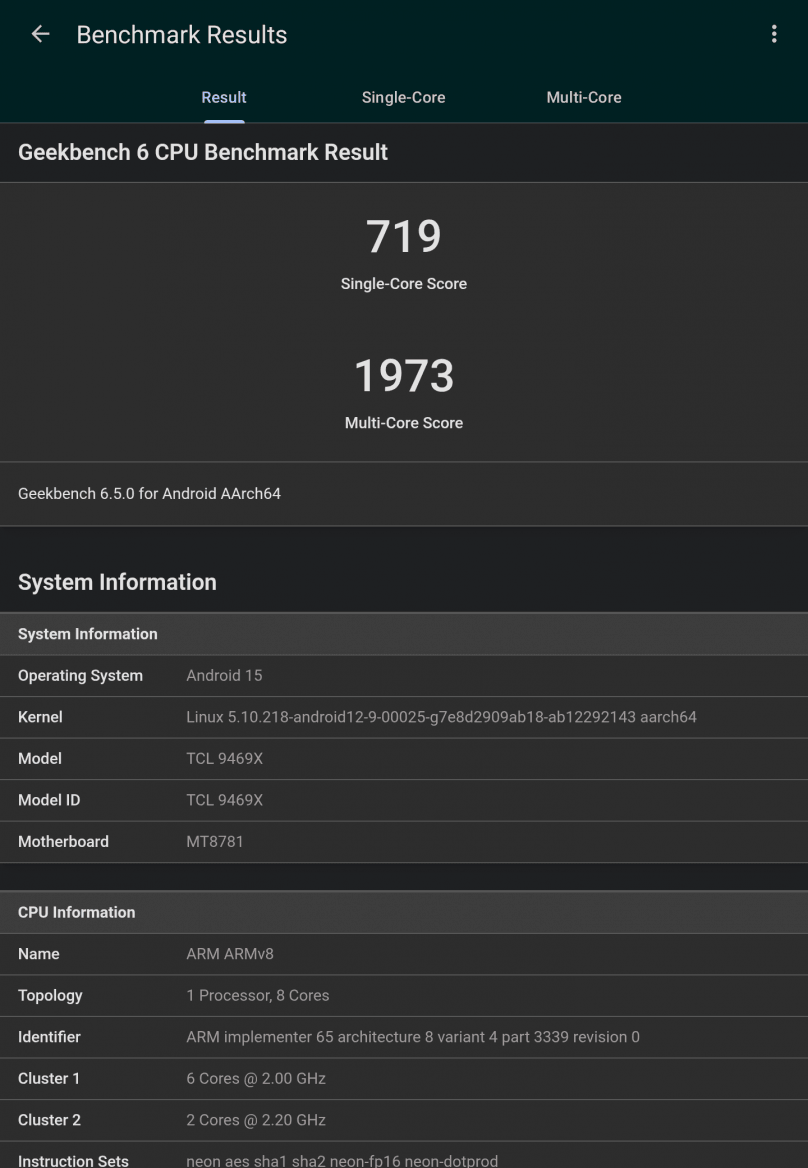Tap the Kernel information row
The image size is (808, 1168).
pyautogui.click(x=404, y=717)
